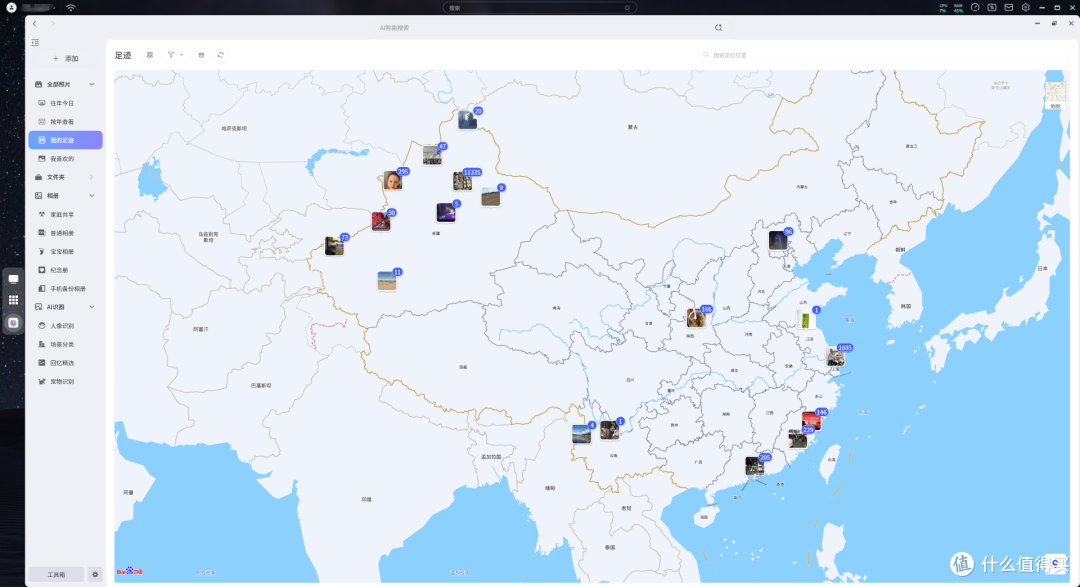
Task: Open photo cluster labeled 295
Action: [x=393, y=181]
